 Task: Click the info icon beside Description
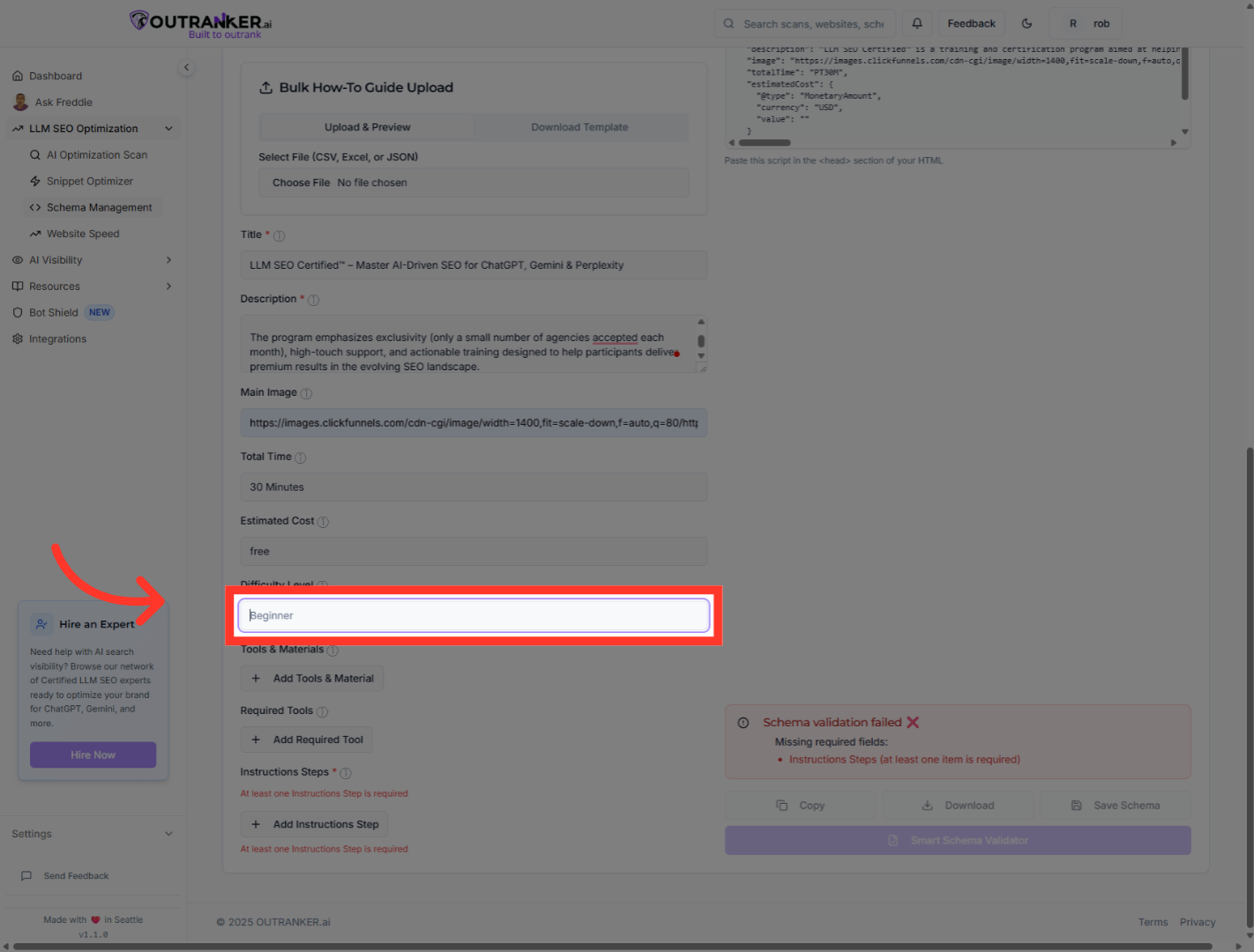click(314, 300)
